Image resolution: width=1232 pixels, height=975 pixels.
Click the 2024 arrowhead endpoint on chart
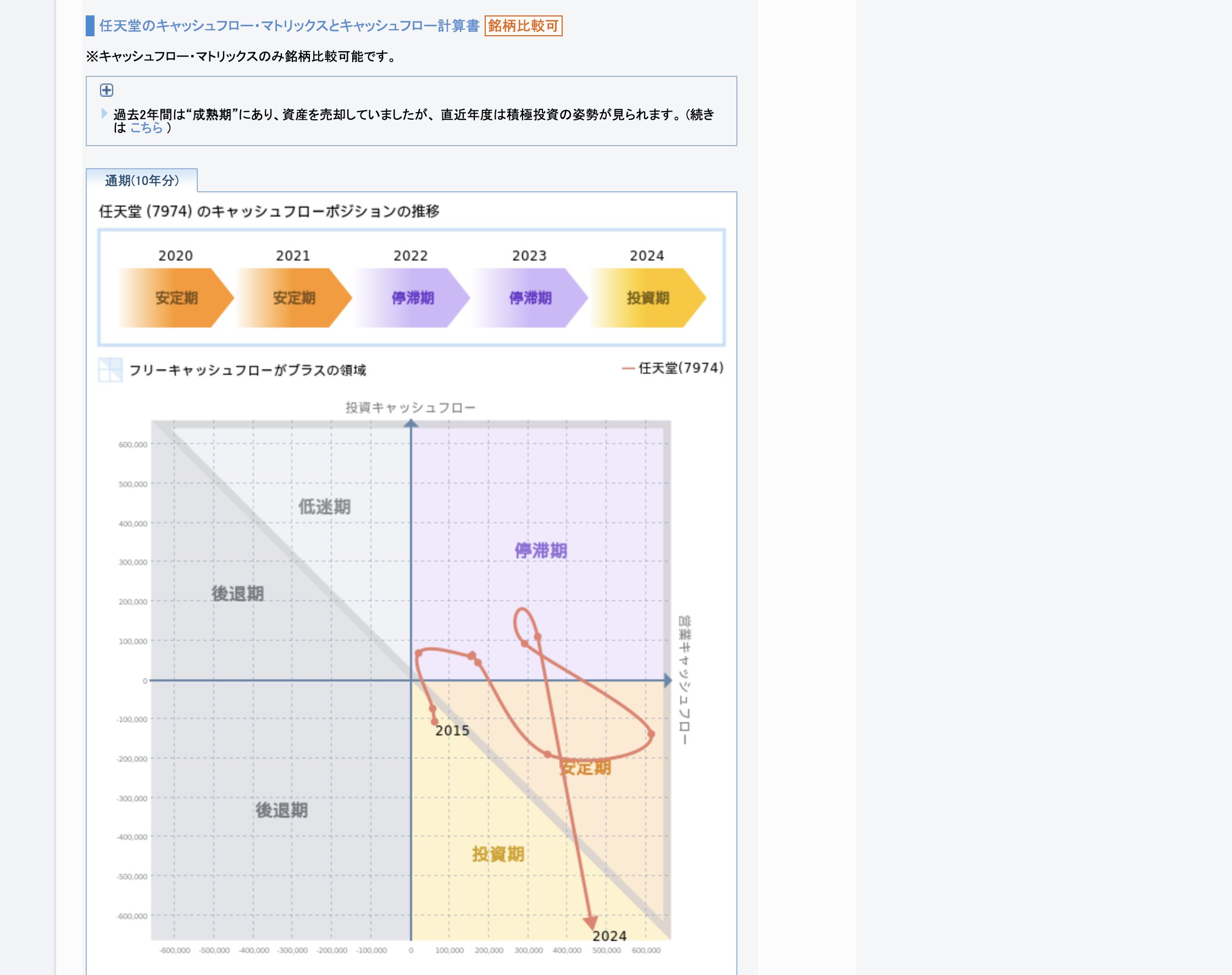[590, 922]
